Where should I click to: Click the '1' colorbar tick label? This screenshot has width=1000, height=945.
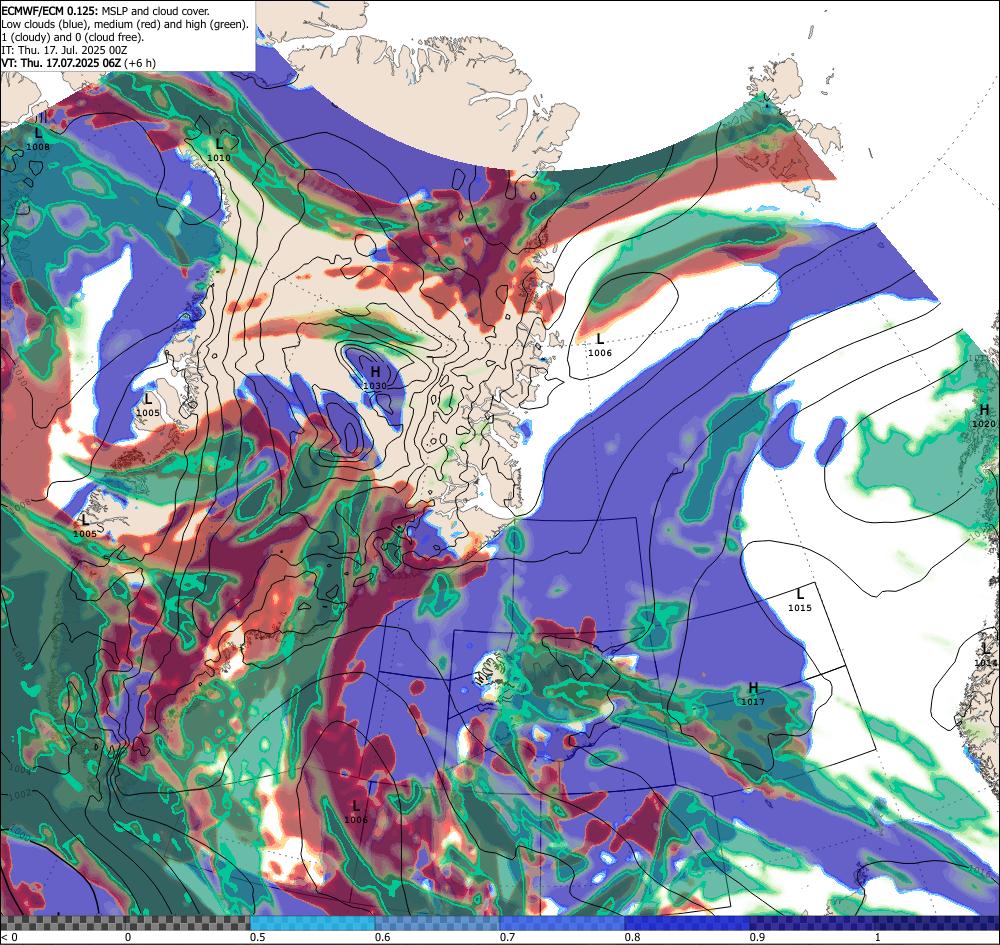coord(878,937)
